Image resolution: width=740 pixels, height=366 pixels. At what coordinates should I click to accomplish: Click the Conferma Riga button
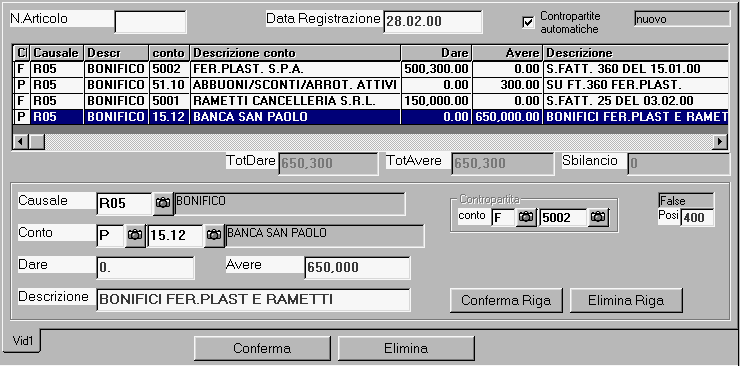click(506, 300)
